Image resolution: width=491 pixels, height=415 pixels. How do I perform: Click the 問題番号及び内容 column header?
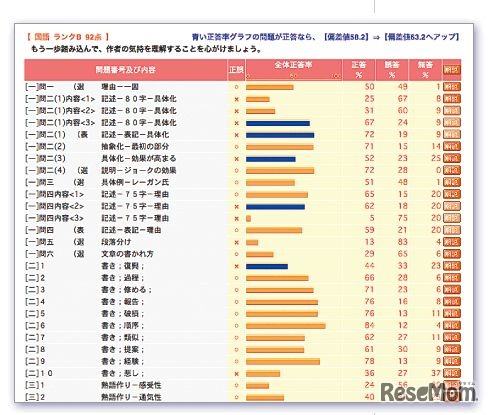[x=125, y=70]
